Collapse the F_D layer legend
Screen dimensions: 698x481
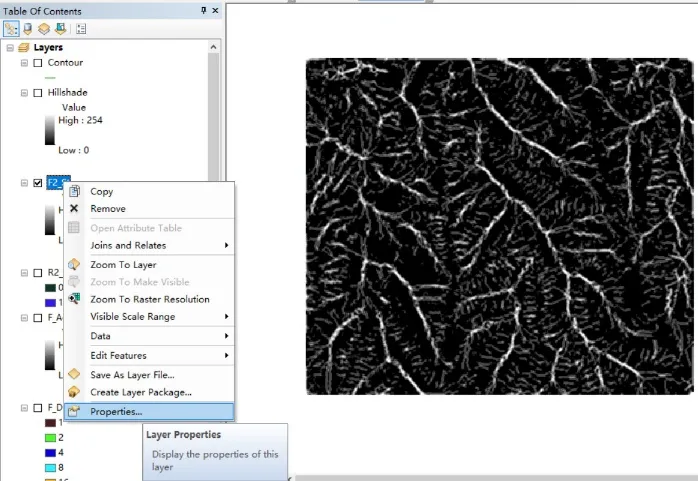pyautogui.click(x=24, y=408)
